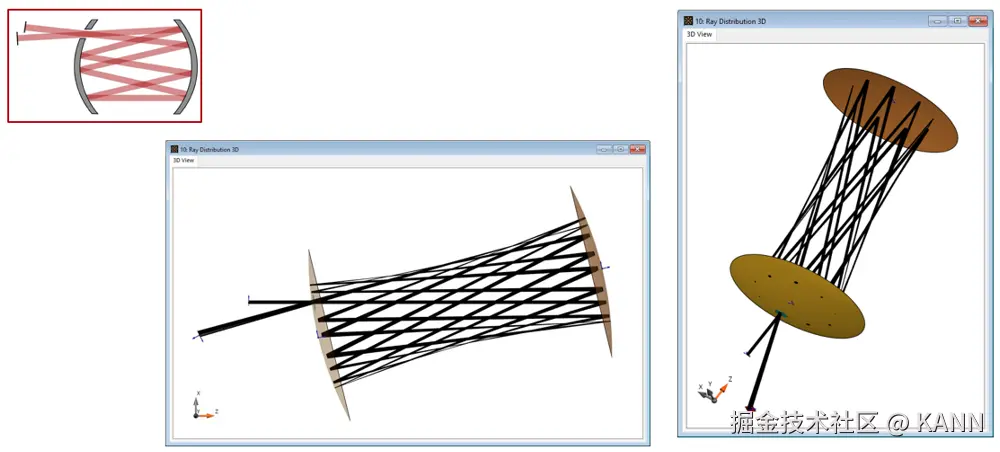The height and width of the screenshot is (452, 1000).
Task: Close the right Ray Distribution 3D window
Action: 978,21
